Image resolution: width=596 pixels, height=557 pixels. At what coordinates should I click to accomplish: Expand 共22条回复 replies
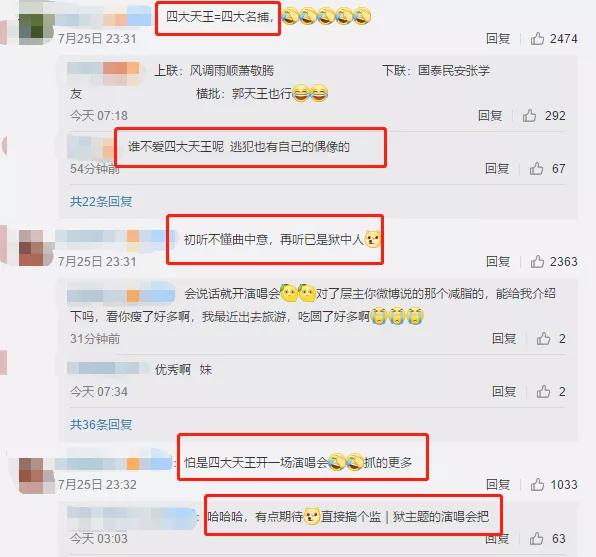pos(101,202)
